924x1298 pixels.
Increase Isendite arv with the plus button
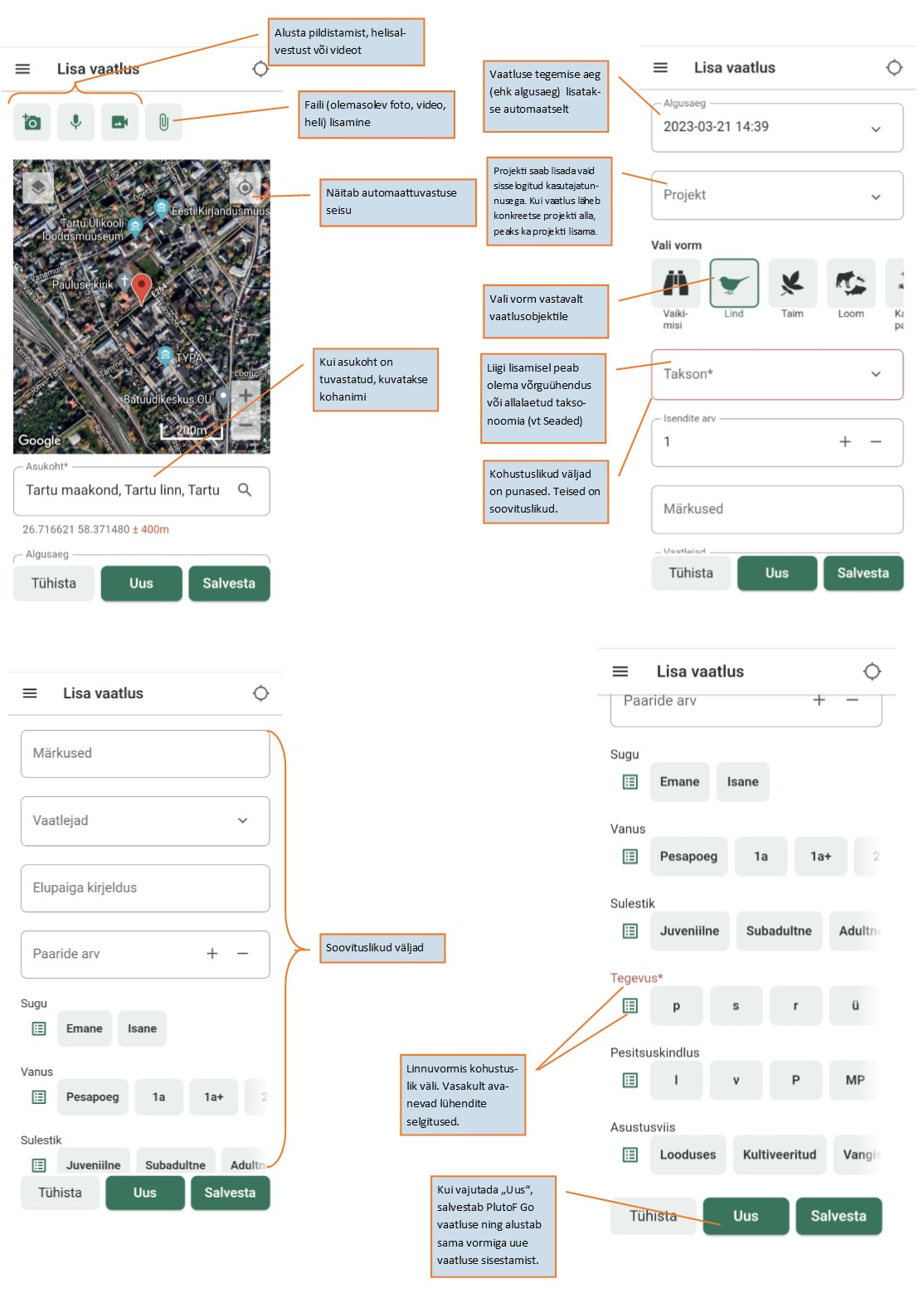pos(844,442)
